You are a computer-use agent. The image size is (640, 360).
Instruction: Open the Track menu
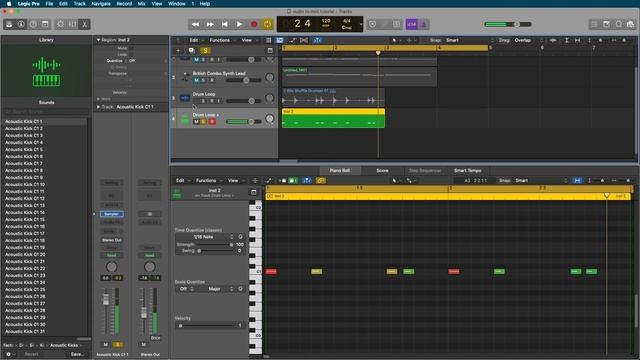click(x=79, y=4)
